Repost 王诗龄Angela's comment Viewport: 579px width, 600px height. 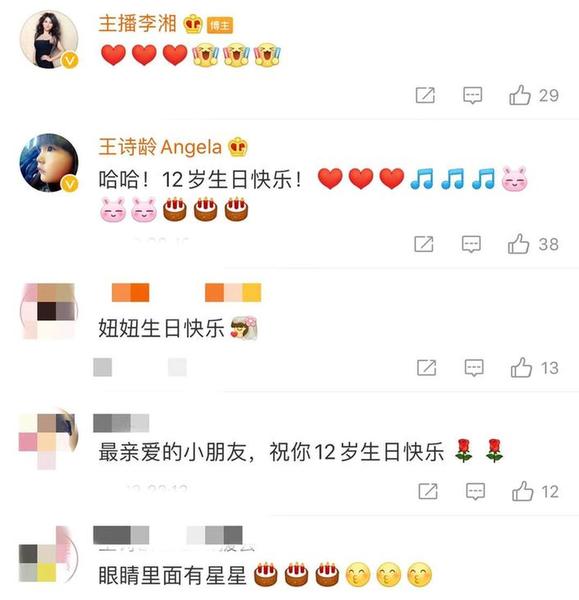point(424,244)
